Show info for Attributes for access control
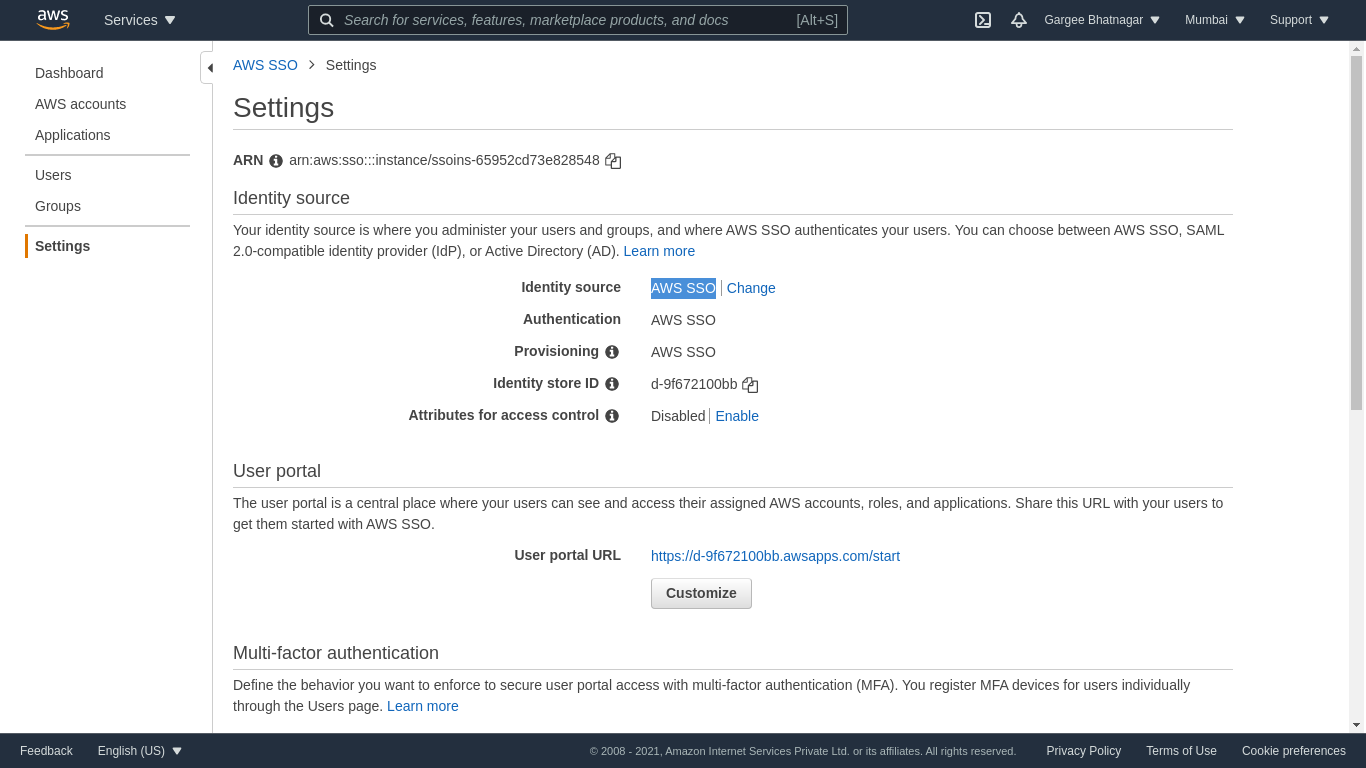1366x768 pixels. click(612, 416)
